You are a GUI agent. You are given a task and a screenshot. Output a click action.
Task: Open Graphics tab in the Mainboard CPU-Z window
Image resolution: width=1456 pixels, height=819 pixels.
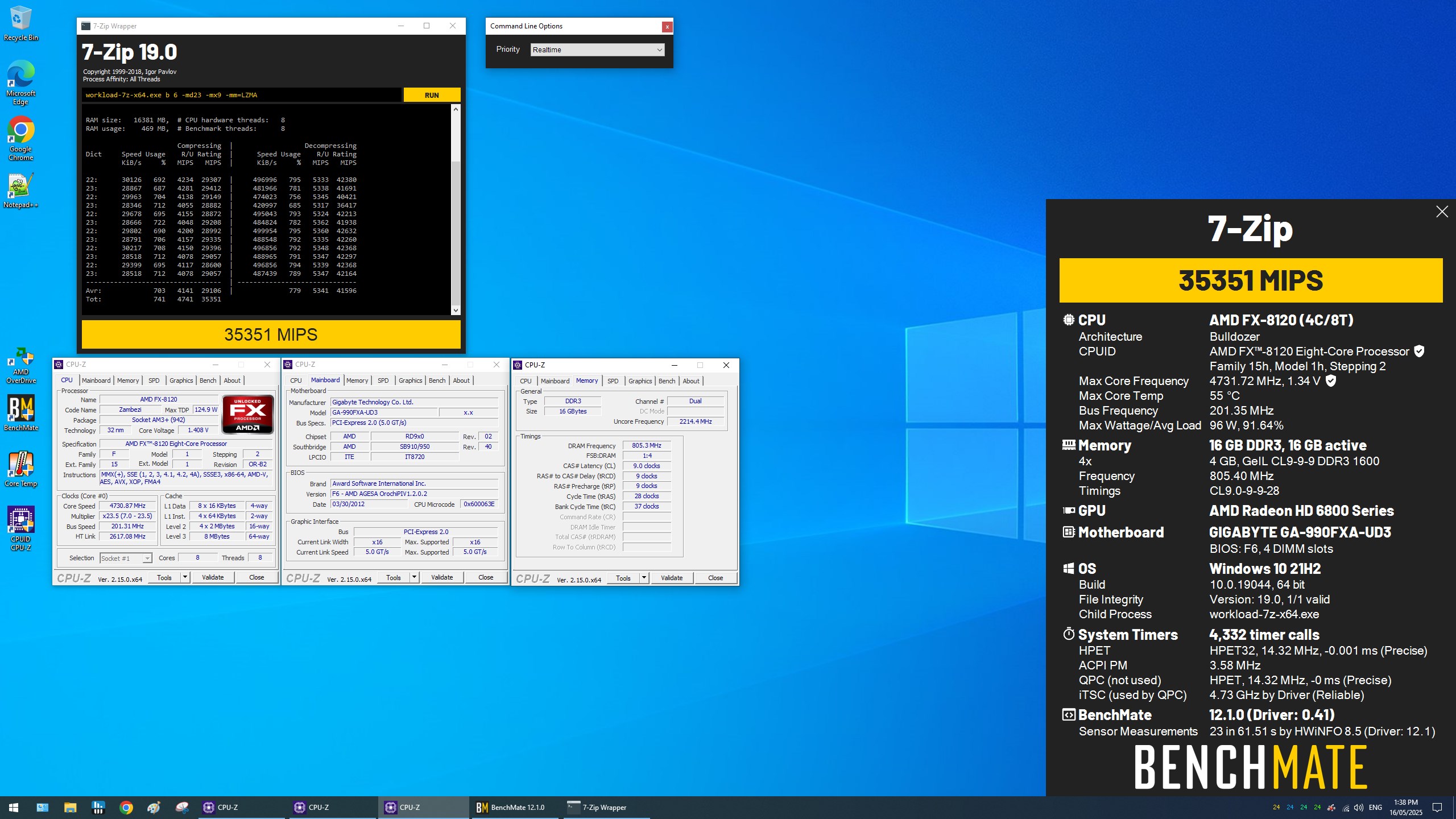pos(410,380)
